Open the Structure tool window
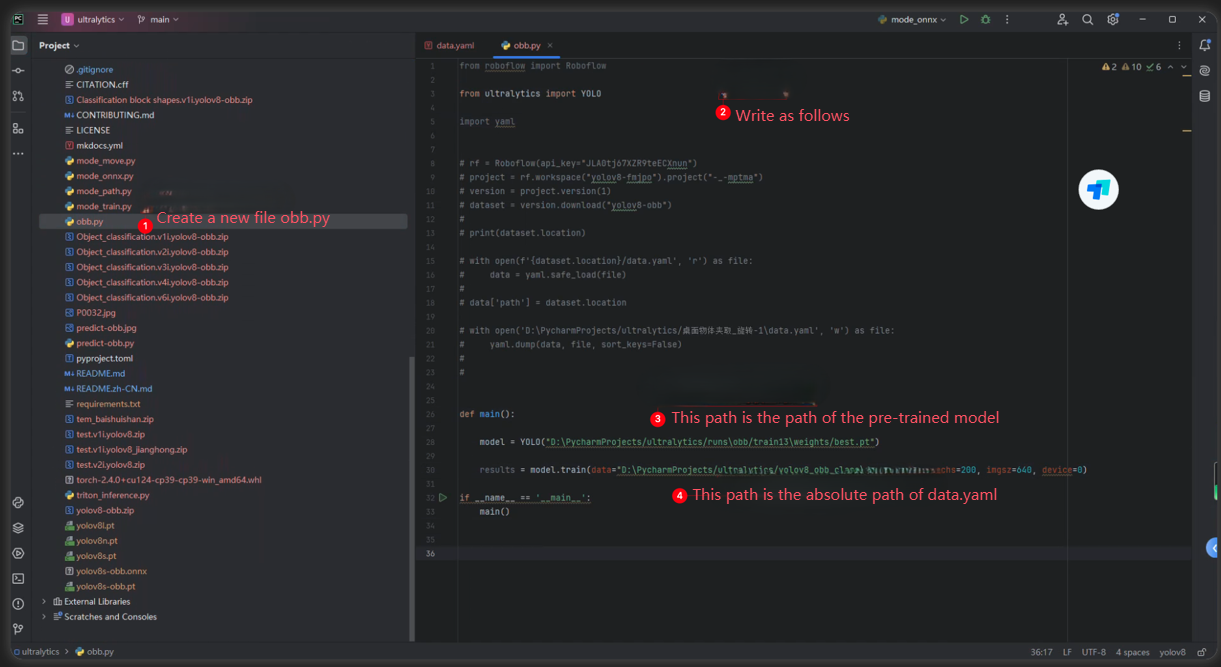The height and width of the screenshot is (667, 1221). (18, 129)
